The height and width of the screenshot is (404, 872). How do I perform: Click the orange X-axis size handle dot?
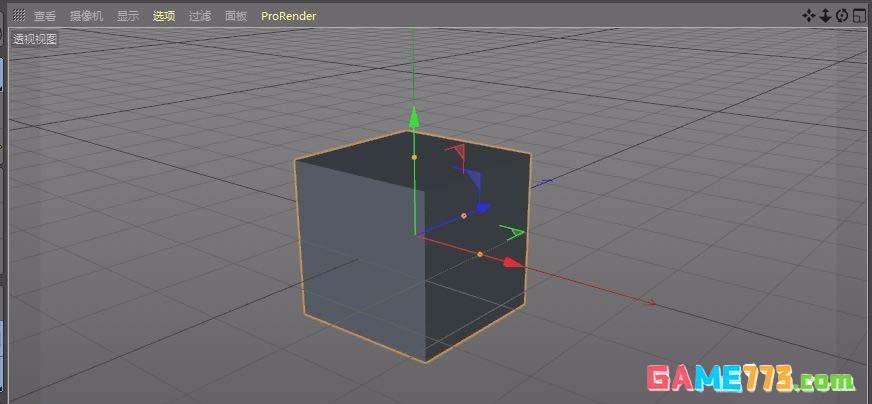coord(480,254)
